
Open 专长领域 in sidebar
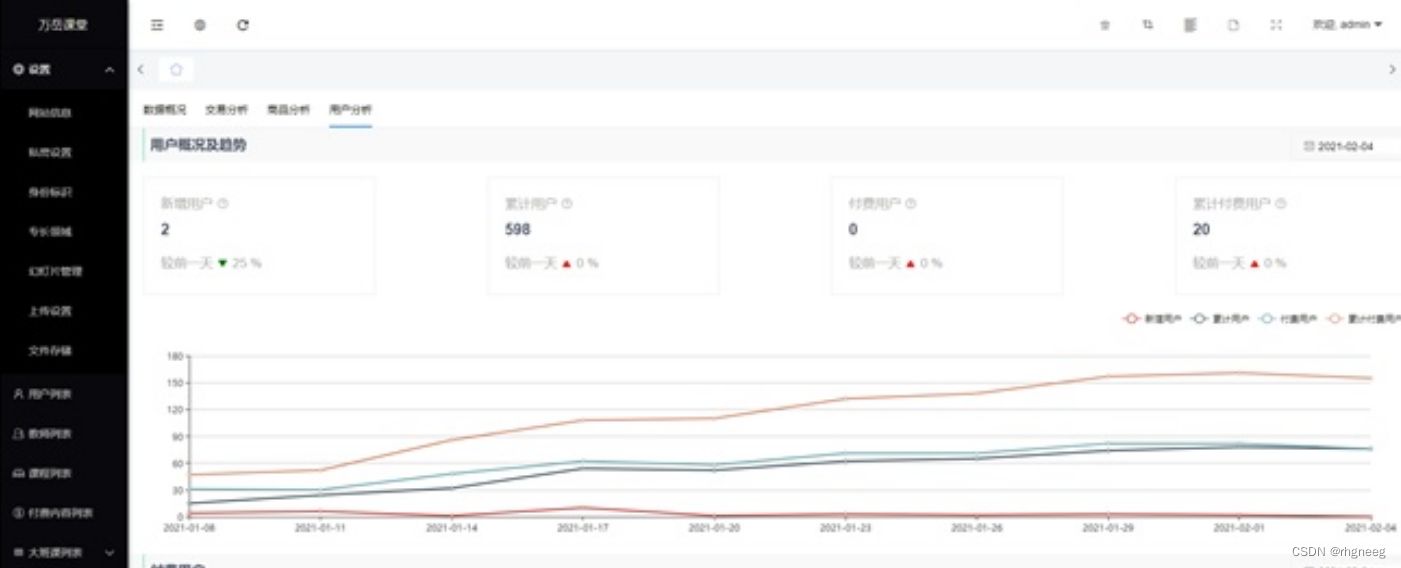click(x=50, y=232)
